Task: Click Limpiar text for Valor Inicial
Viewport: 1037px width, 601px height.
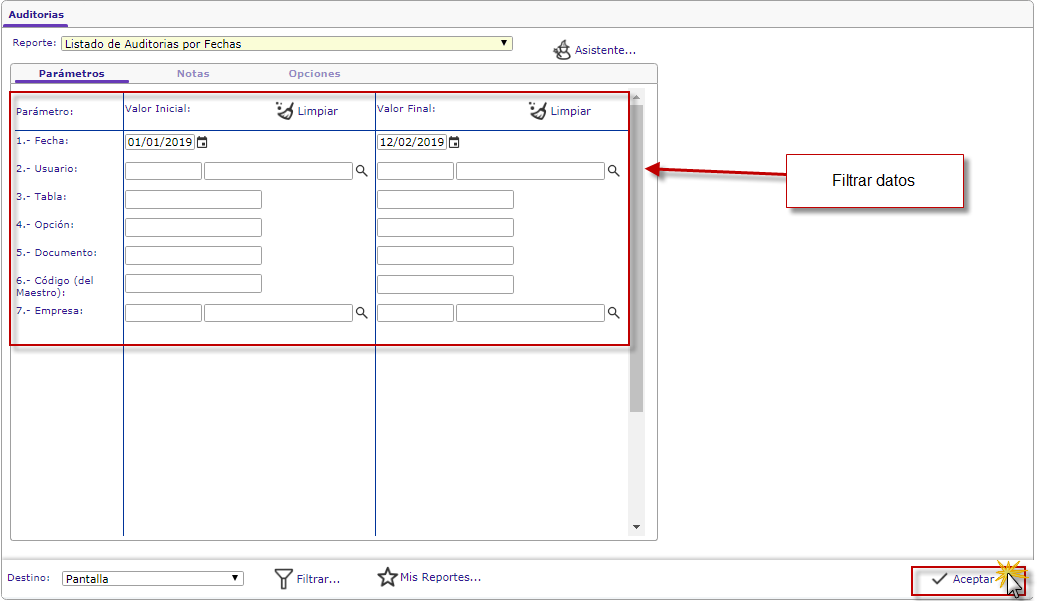Action: 317,111
